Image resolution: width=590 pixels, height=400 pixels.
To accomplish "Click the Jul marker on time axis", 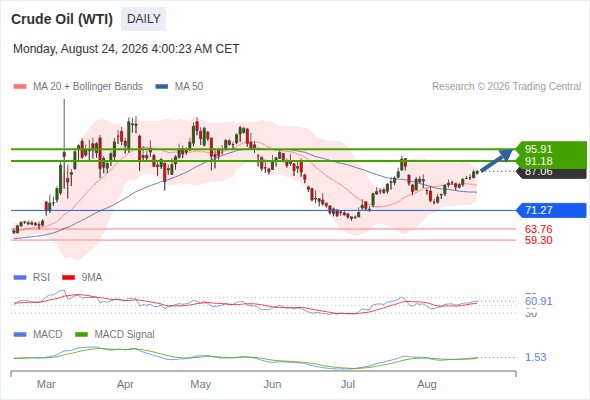I will (x=348, y=384).
